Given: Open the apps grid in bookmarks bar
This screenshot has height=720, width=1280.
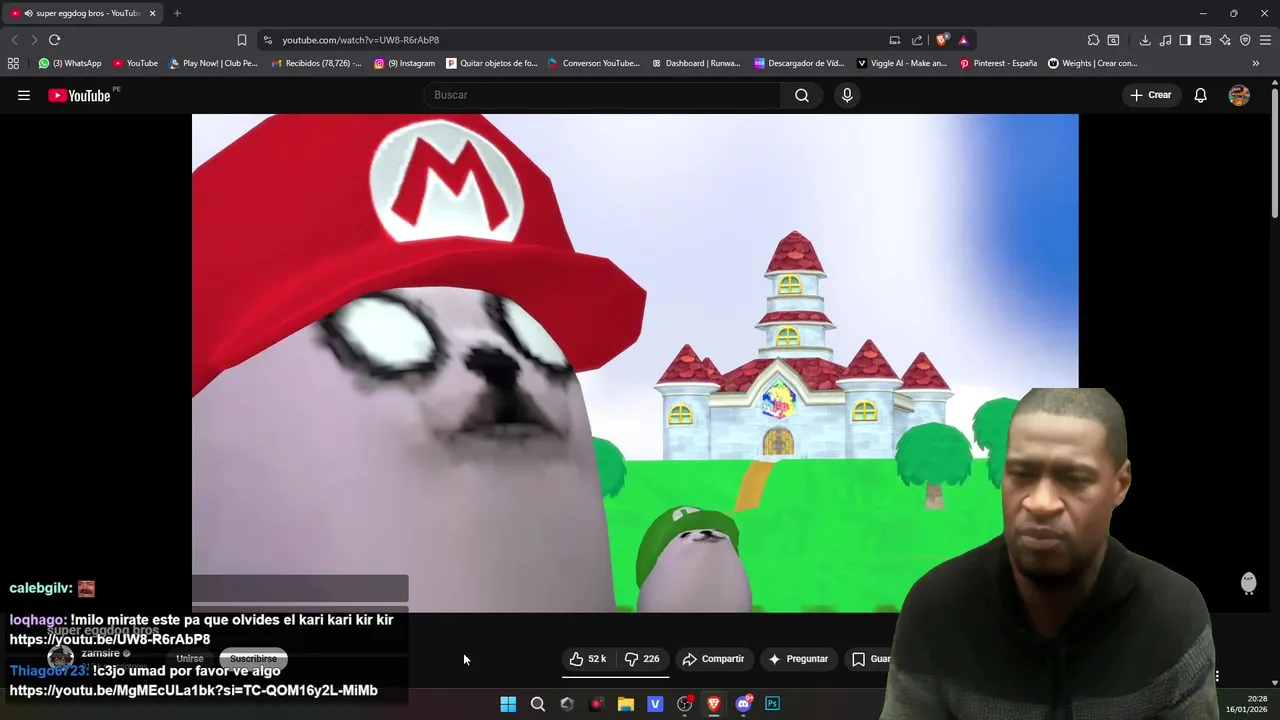Looking at the screenshot, I should coord(13,63).
